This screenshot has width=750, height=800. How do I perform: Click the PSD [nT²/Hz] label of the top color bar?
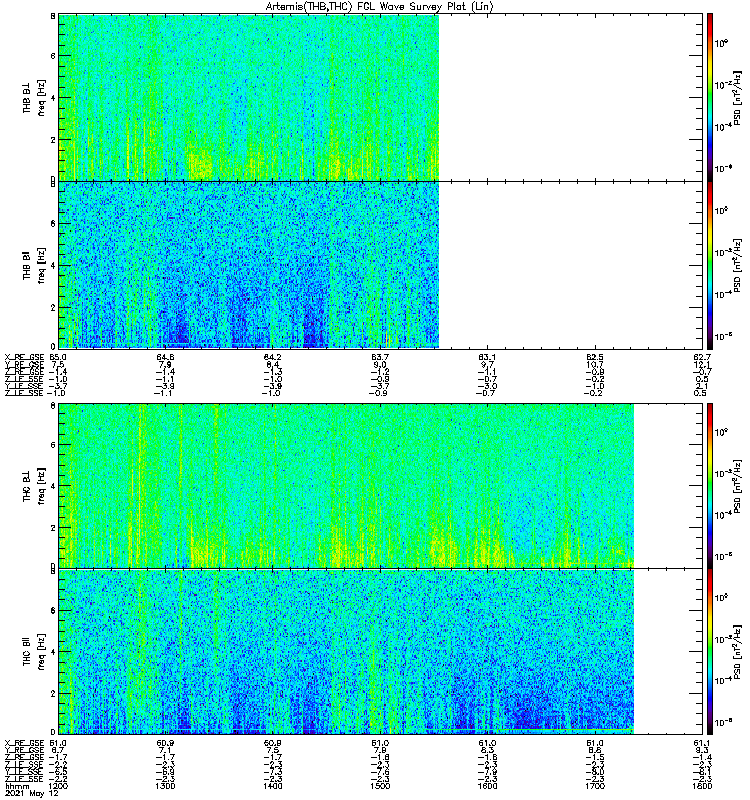tap(738, 97)
